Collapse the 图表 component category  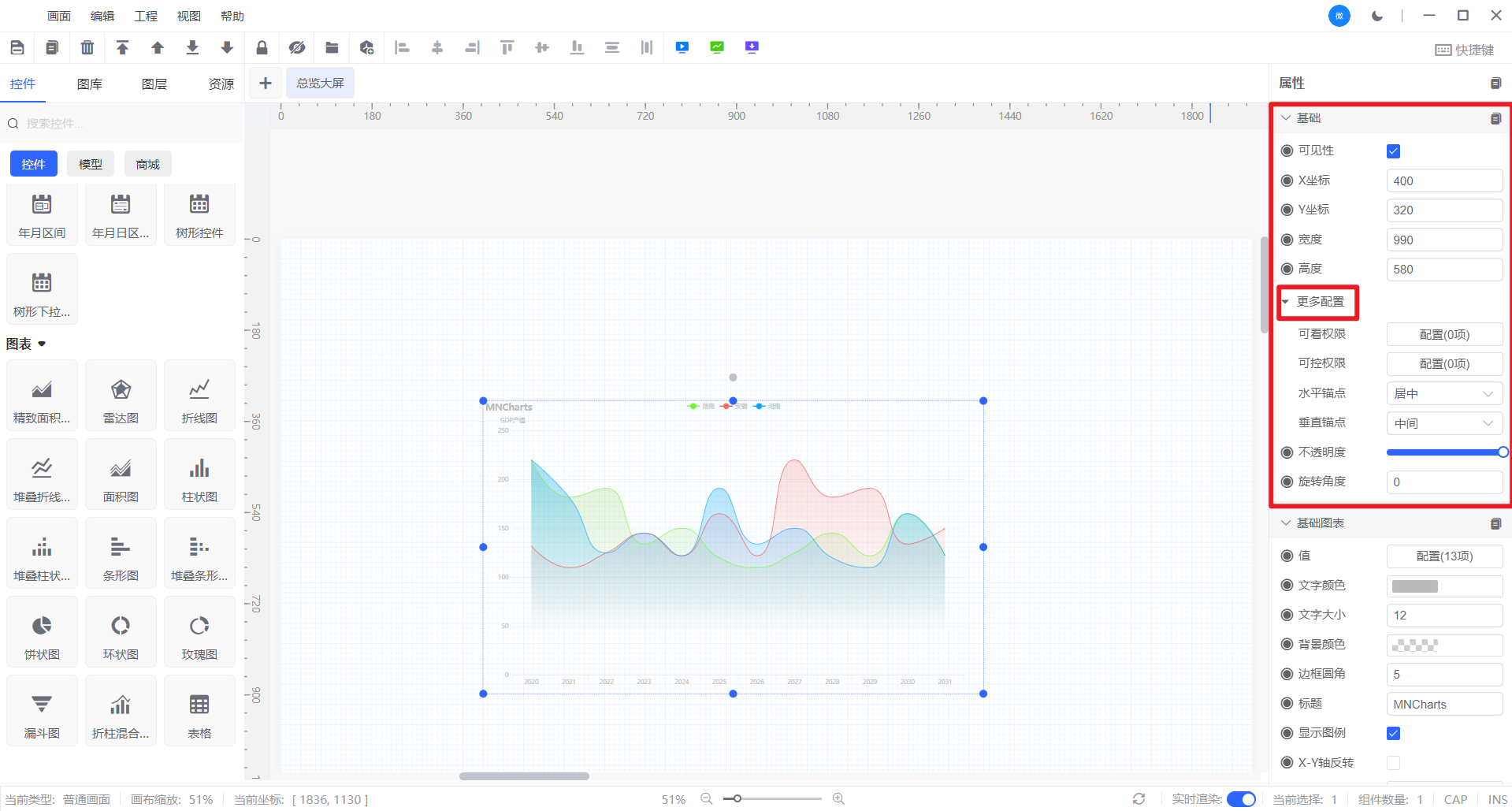click(42, 344)
